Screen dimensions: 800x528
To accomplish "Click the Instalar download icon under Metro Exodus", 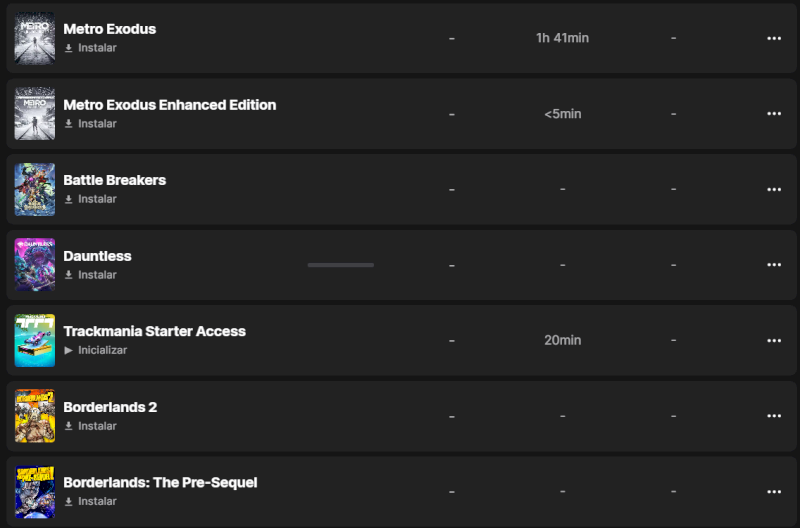I will [69, 48].
